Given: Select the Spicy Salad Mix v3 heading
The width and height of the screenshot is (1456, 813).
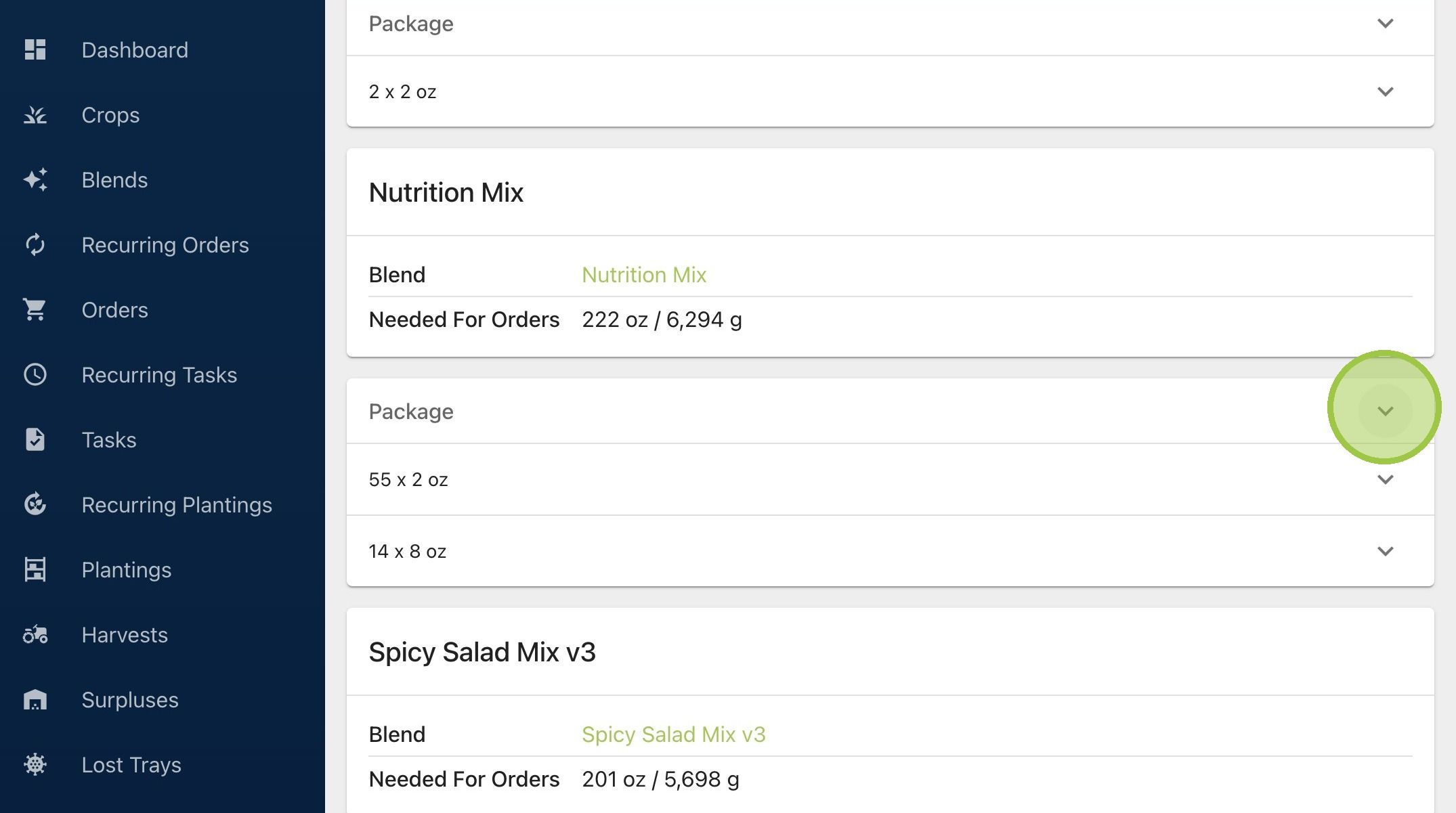Looking at the screenshot, I should 482,652.
